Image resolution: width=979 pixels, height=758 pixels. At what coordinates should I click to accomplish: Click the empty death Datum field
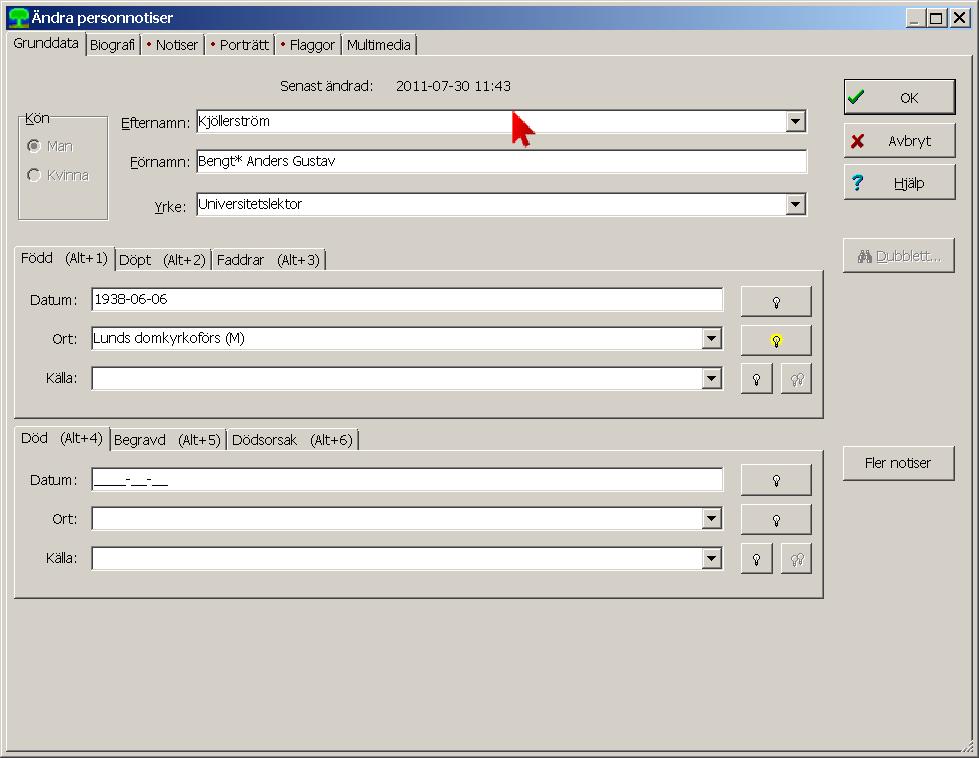coord(407,480)
